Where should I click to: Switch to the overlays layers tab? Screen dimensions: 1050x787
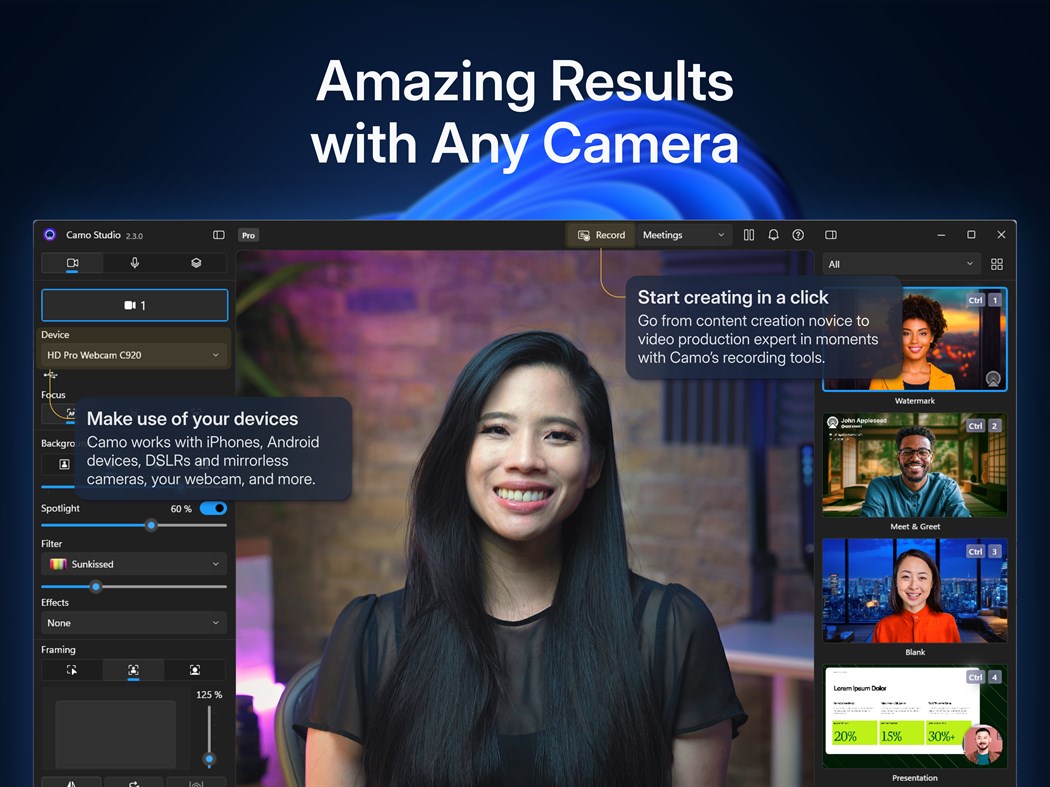point(196,263)
